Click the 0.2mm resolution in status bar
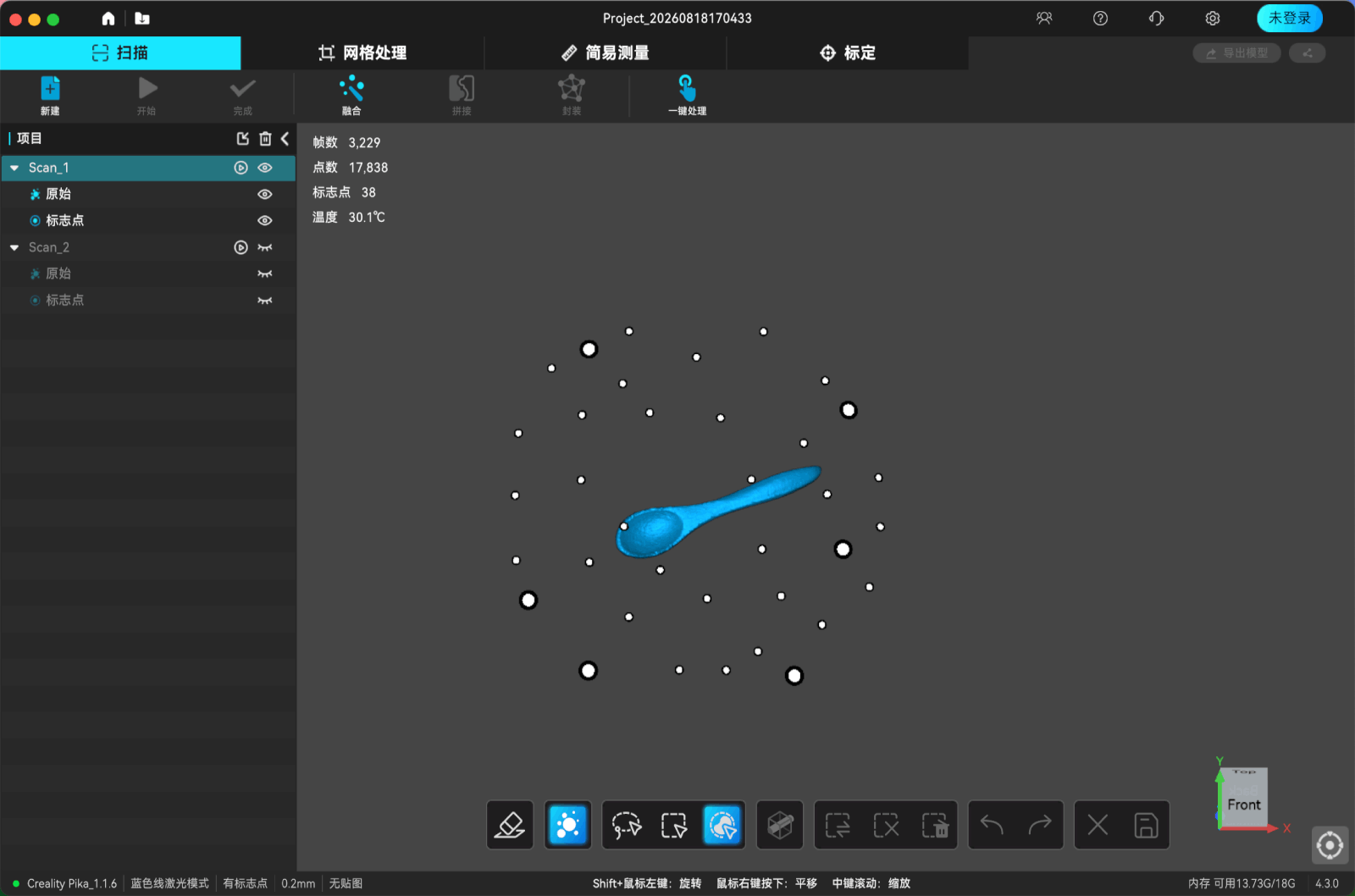 click(x=298, y=883)
